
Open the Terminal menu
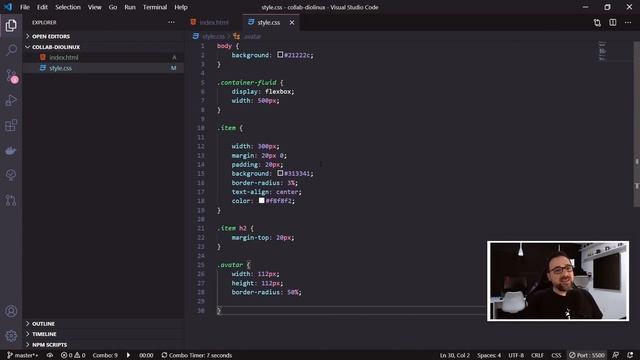[x=155, y=7]
